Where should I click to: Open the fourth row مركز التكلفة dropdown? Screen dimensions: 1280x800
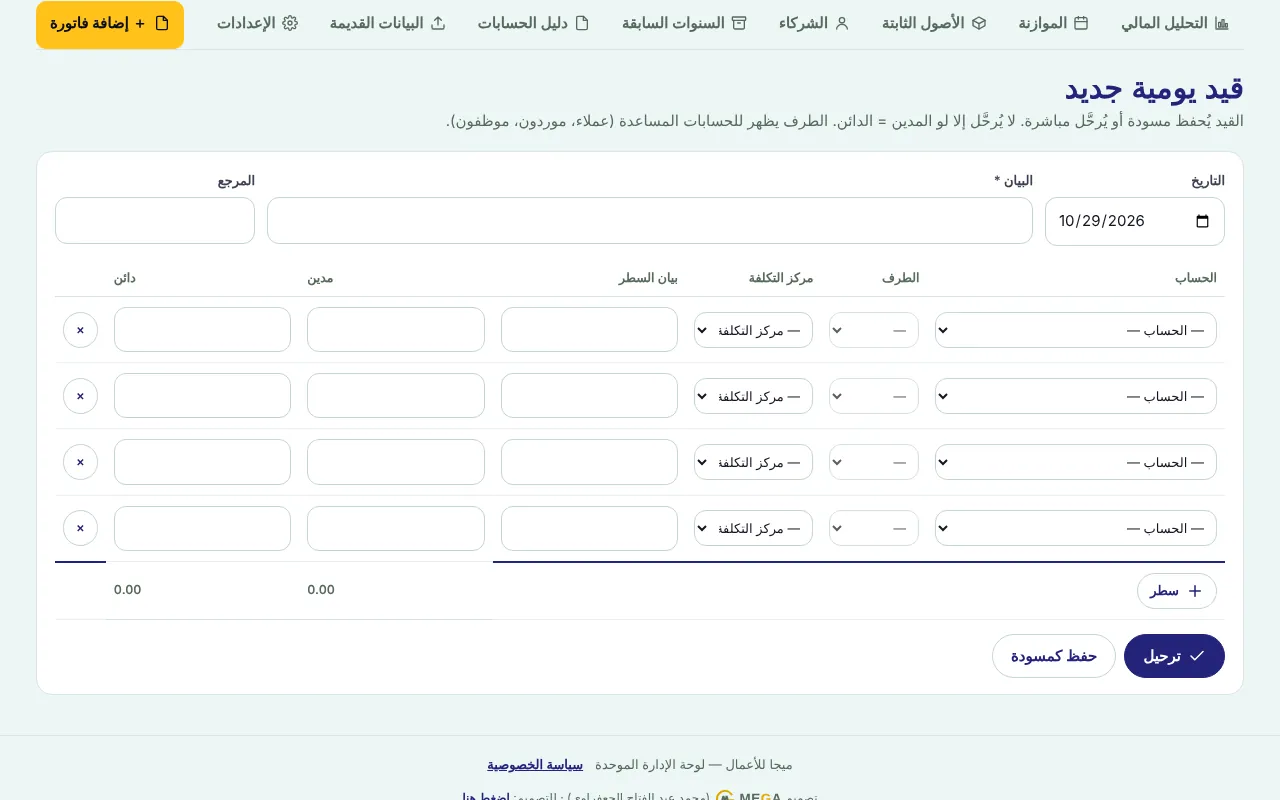753,528
